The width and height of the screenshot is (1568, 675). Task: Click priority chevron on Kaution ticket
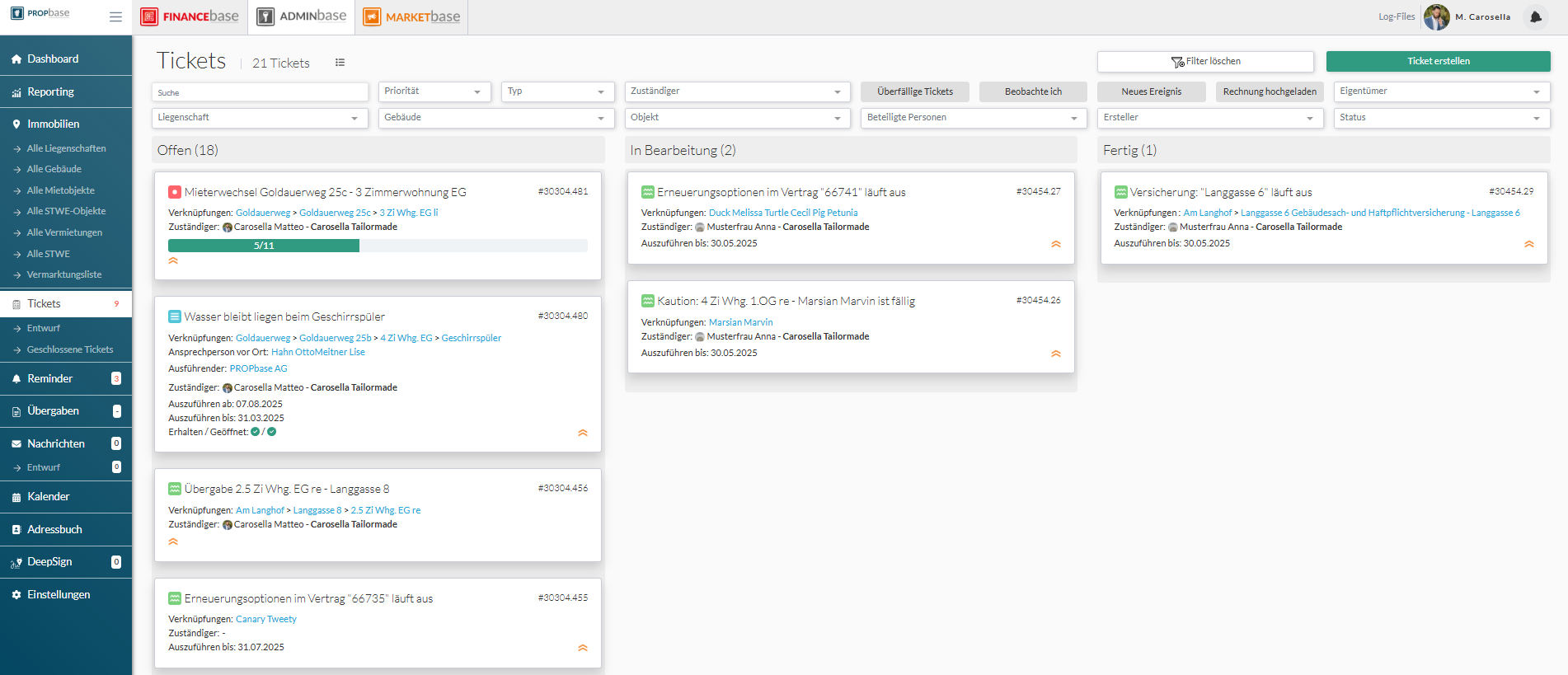pos(1056,354)
